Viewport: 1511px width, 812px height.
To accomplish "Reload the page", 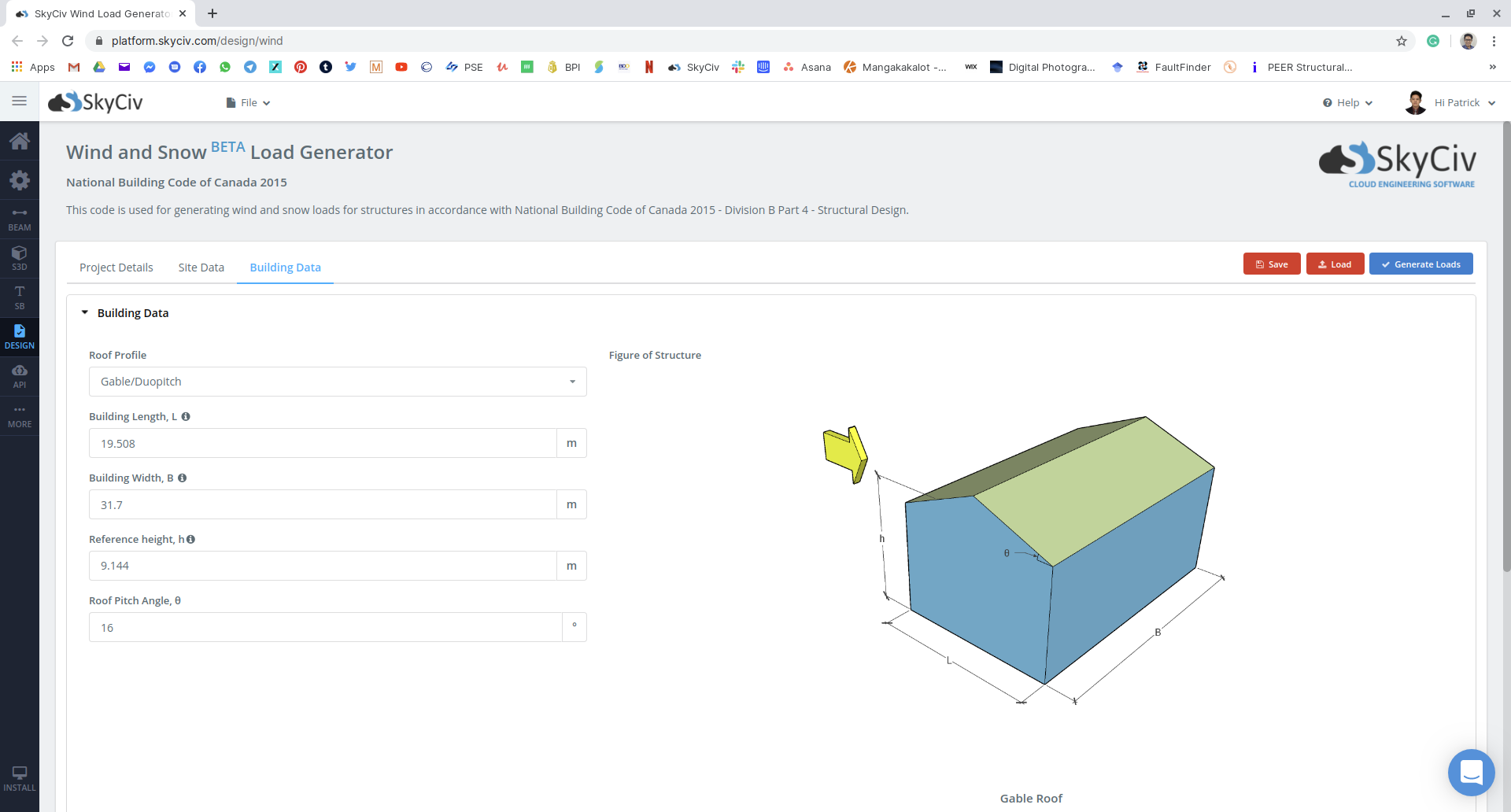I will (68, 41).
